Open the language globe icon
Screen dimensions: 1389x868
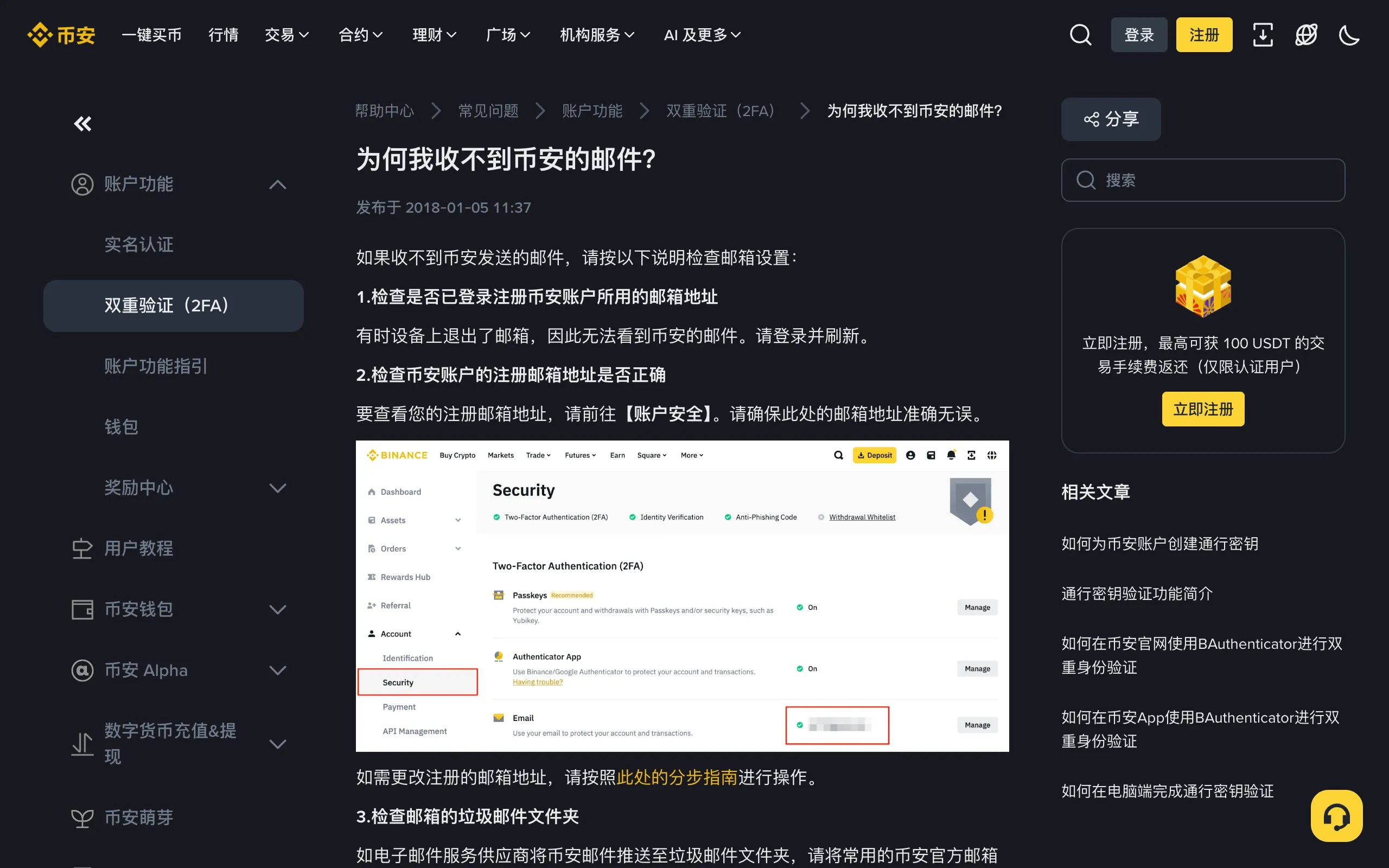point(1306,35)
